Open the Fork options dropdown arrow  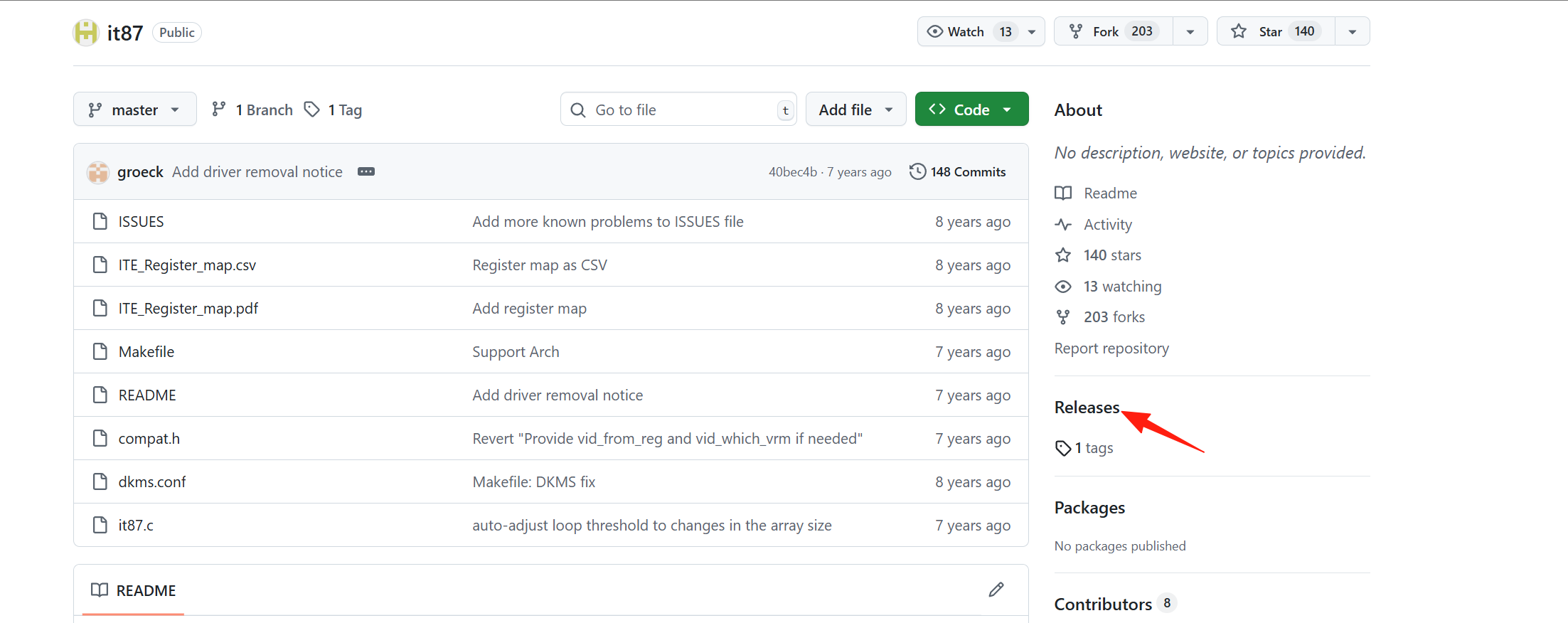click(x=1190, y=31)
